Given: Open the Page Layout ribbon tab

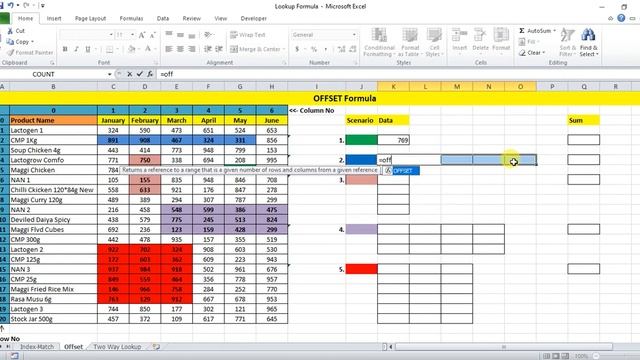Looking at the screenshot, I should coord(90,18).
